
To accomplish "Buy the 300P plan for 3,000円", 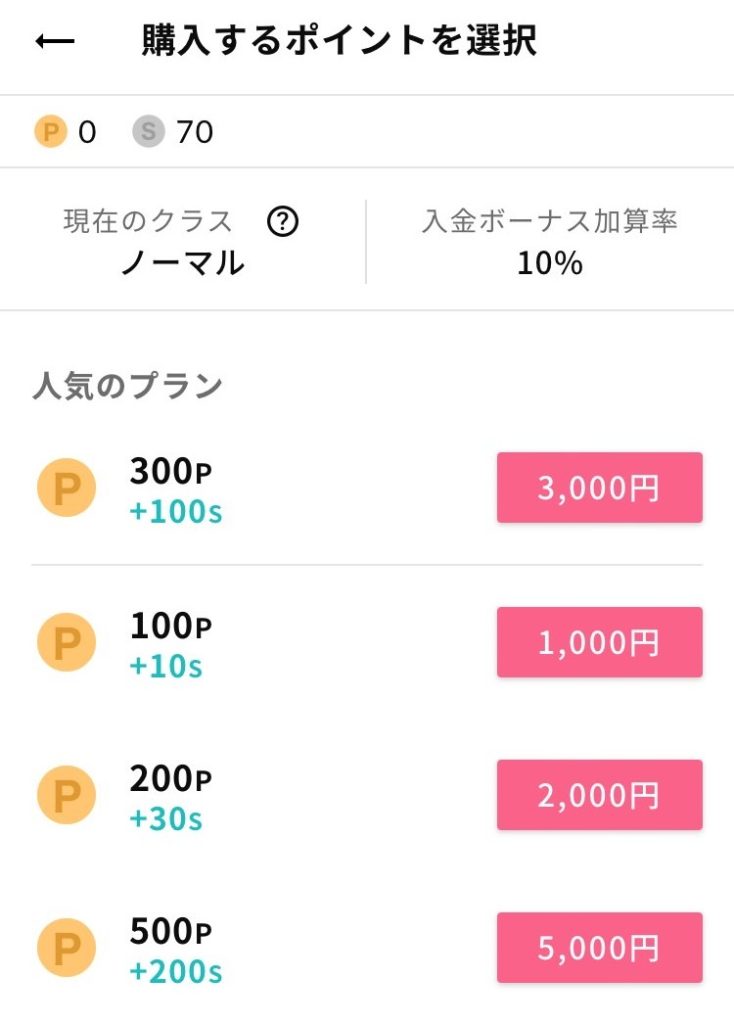I will [x=599, y=488].
